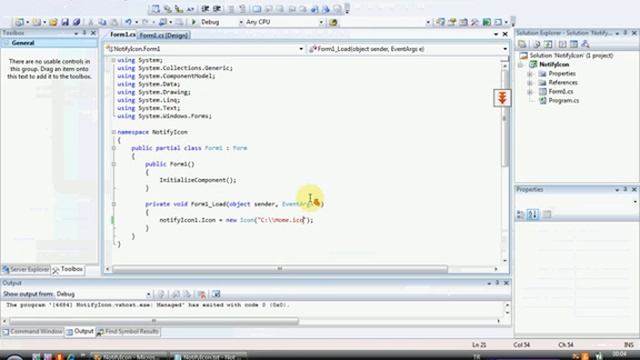Click the Navigate Backward icon
The width and height of the screenshot is (640, 360).
click(x=162, y=22)
